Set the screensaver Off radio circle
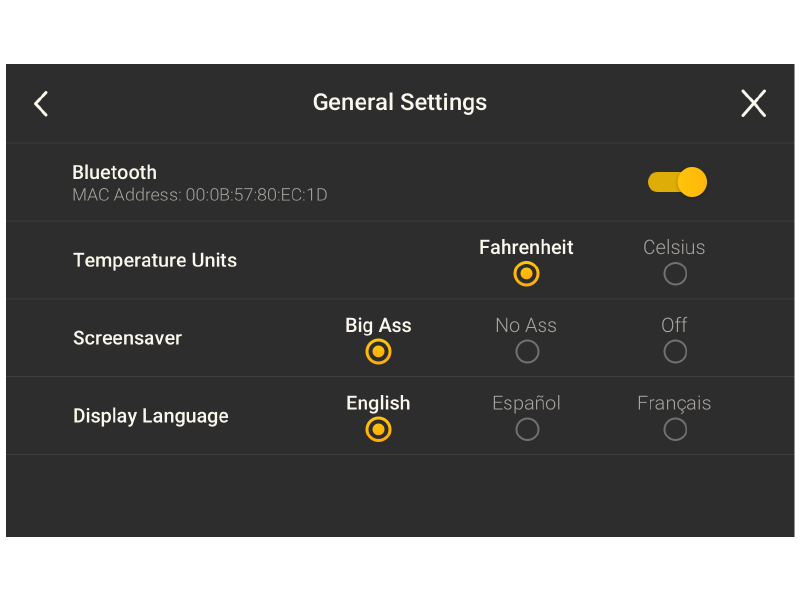800x600 pixels. click(x=675, y=352)
